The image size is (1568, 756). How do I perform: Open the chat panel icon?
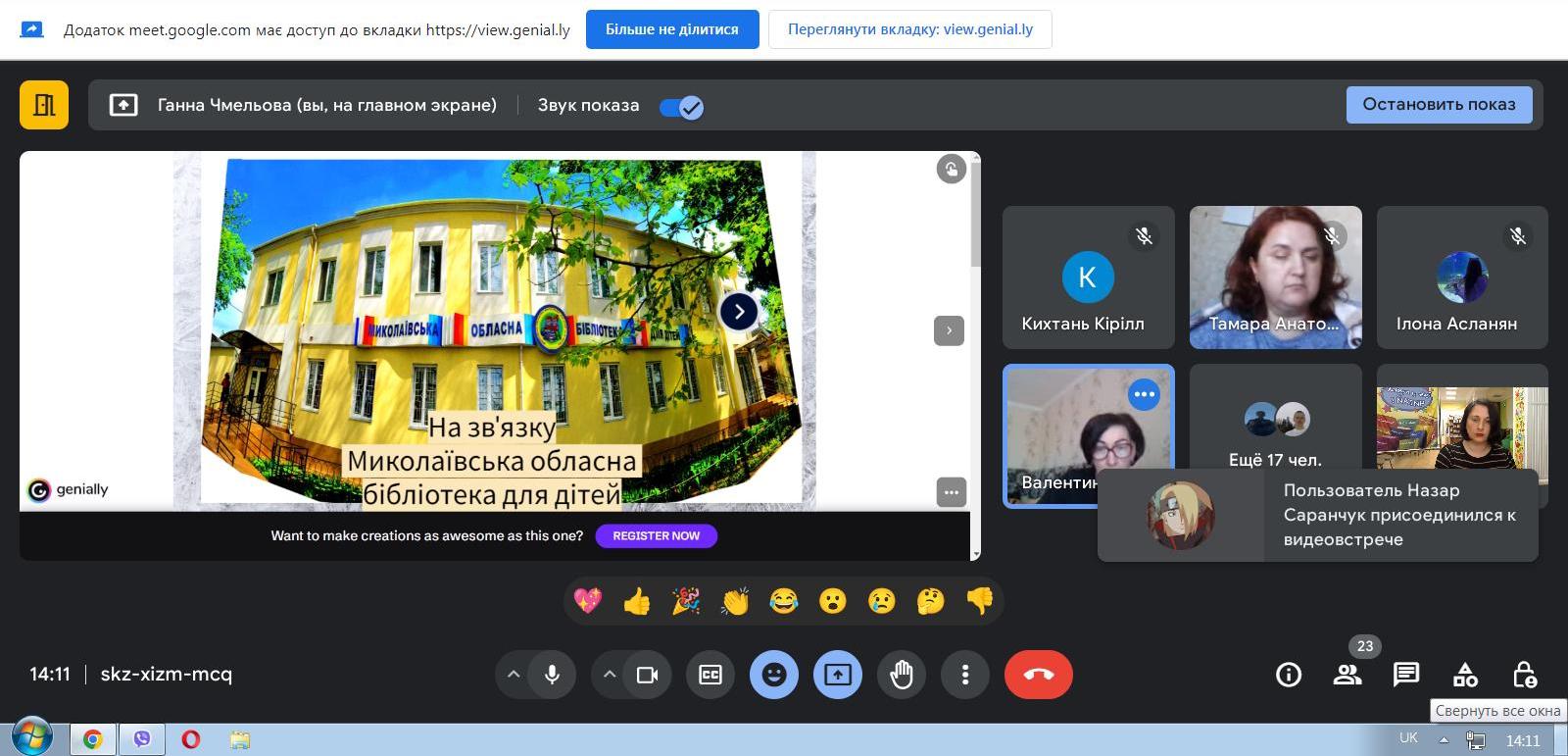click(x=1406, y=675)
